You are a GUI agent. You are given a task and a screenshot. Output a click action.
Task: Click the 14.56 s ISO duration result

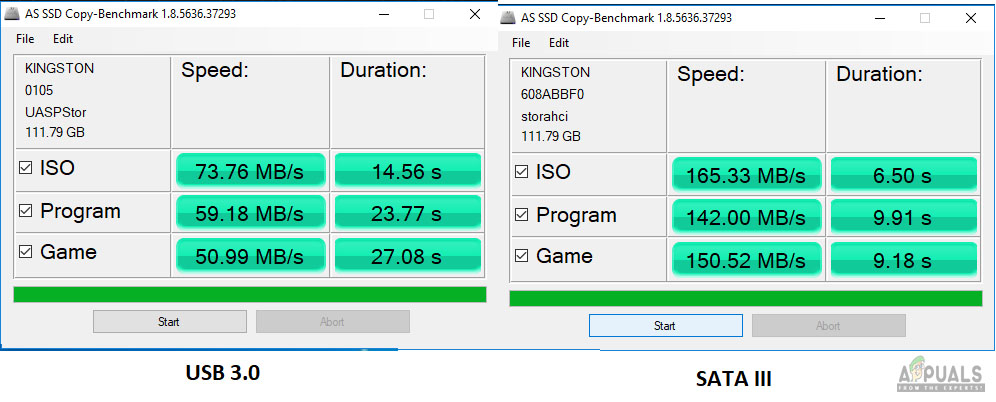[x=408, y=171]
